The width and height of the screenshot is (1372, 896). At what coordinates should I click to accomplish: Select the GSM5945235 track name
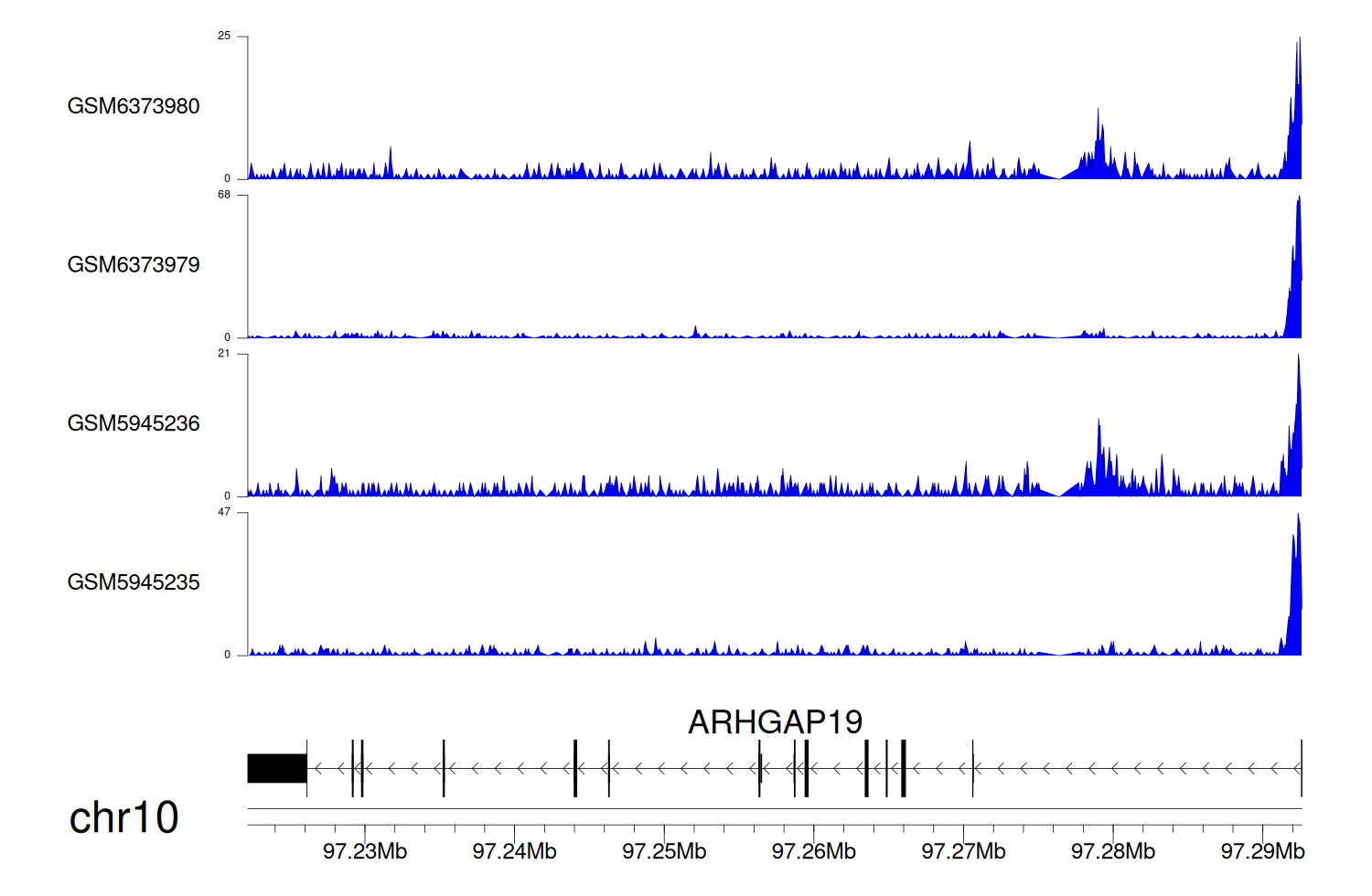134,582
